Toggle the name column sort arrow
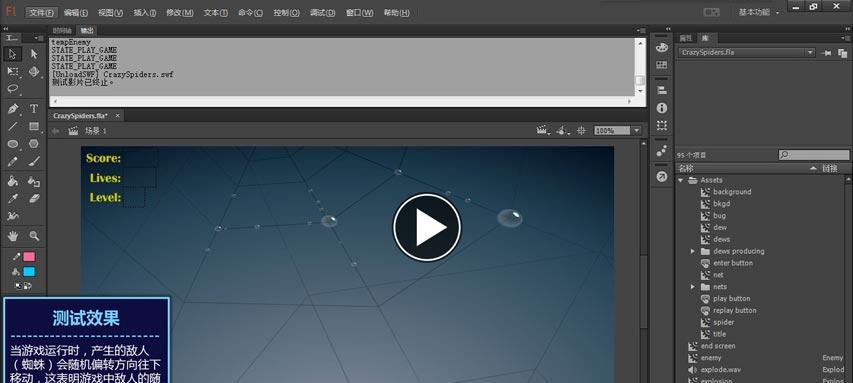The height and width of the screenshot is (383, 853). (x=813, y=169)
